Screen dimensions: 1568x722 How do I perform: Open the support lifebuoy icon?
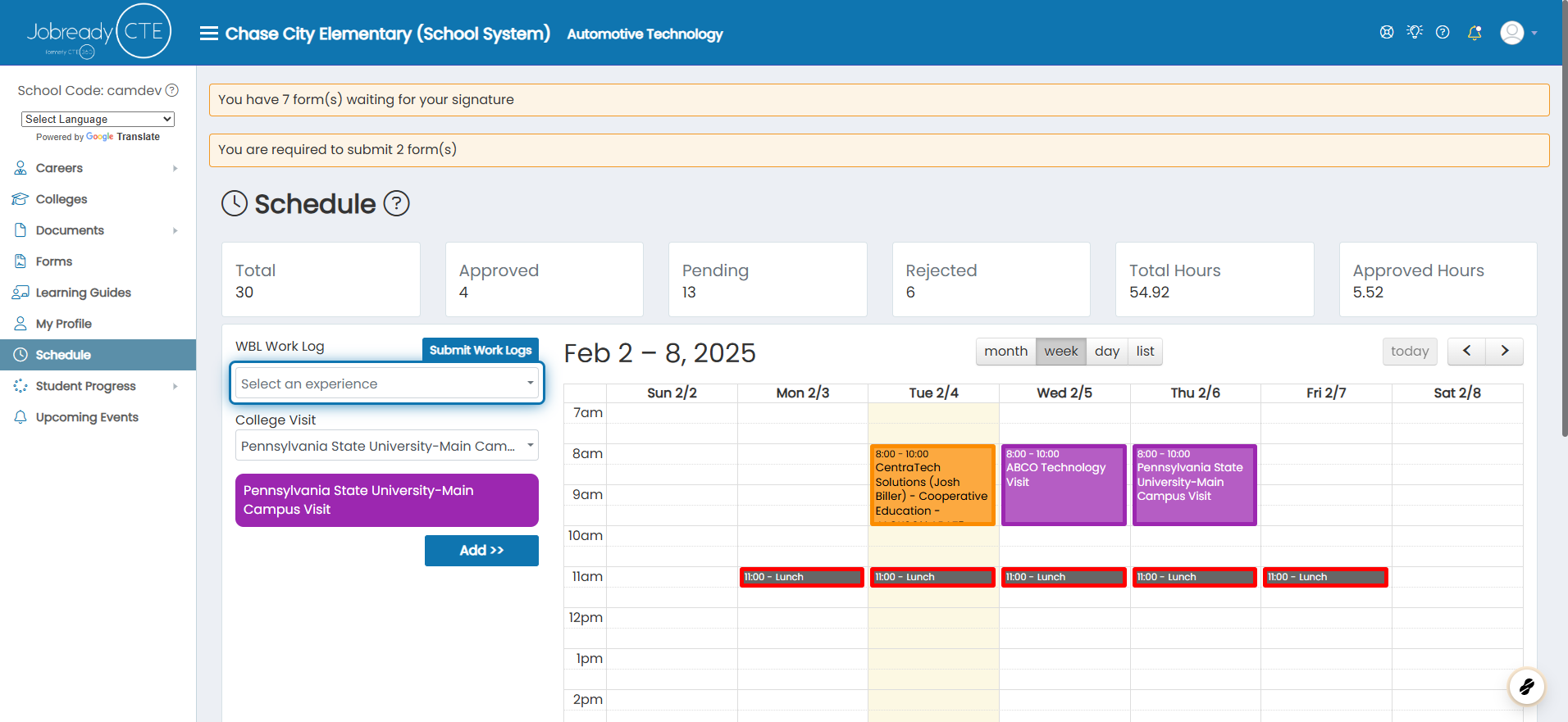coord(1387,32)
